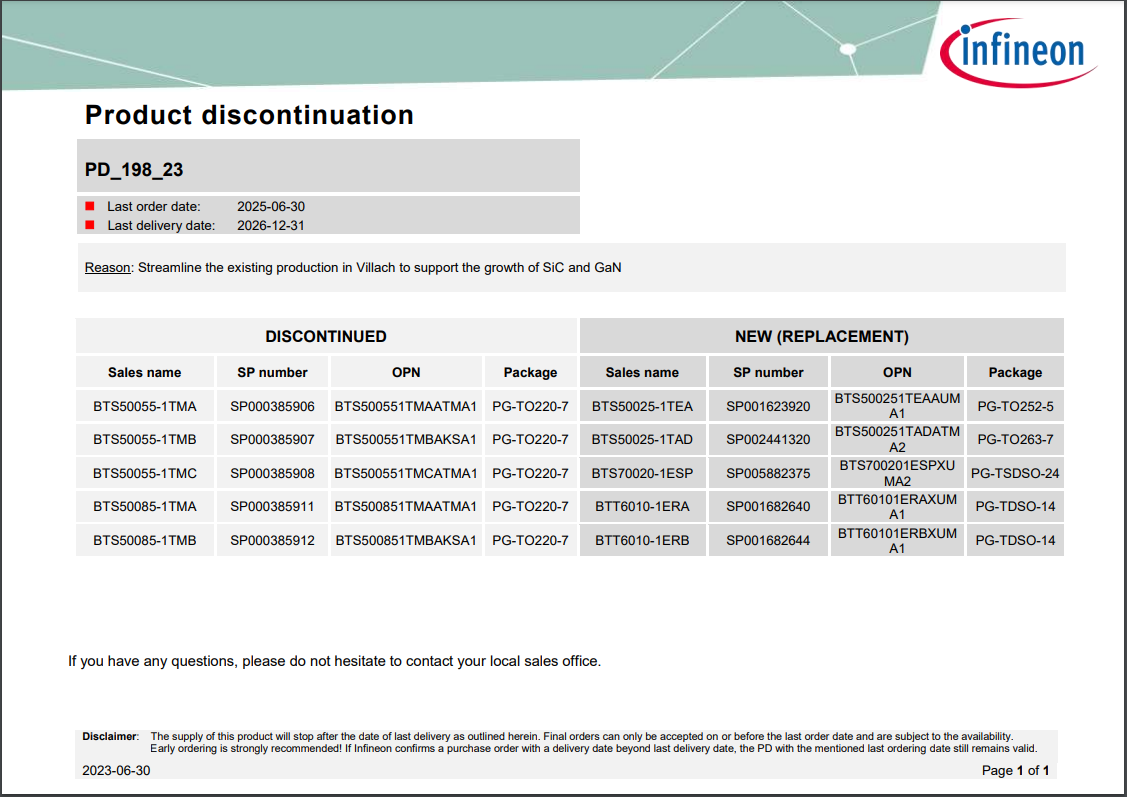This screenshot has height=797, width=1127.
Task: Click replacement sales name BTS50025-1TAD
Action: [x=642, y=439]
